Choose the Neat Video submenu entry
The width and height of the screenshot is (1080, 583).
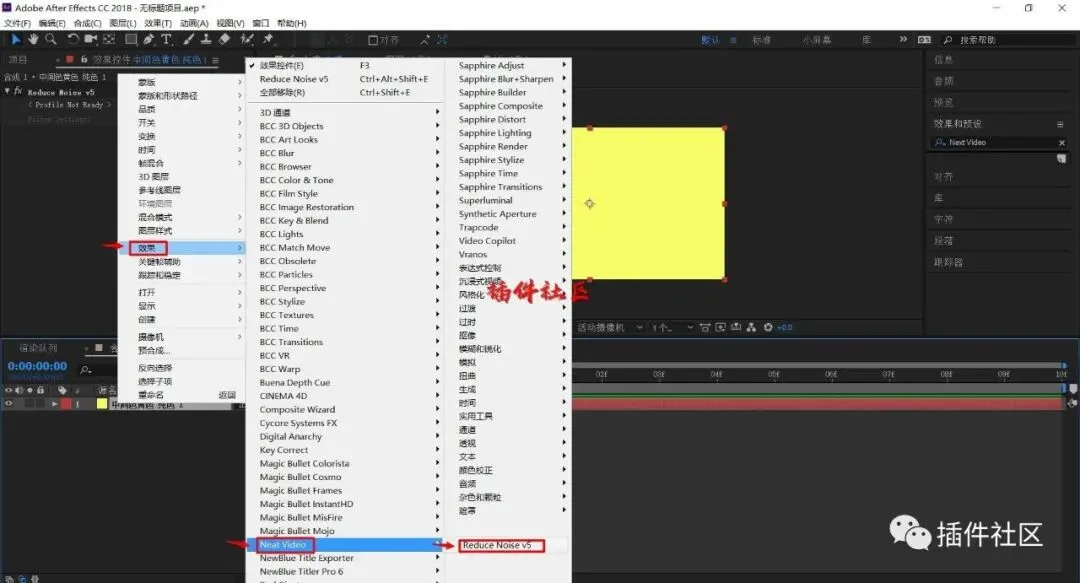(x=344, y=545)
